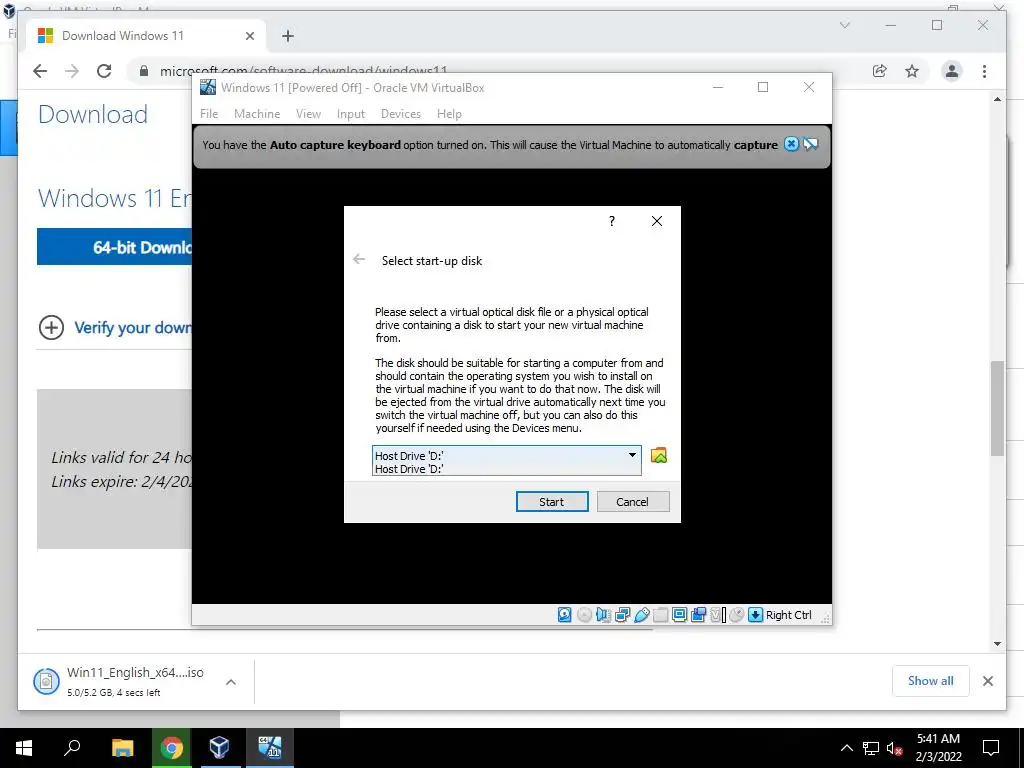Browse for a disk file via folder icon
Screen dimensions: 1024x768
(x=659, y=455)
